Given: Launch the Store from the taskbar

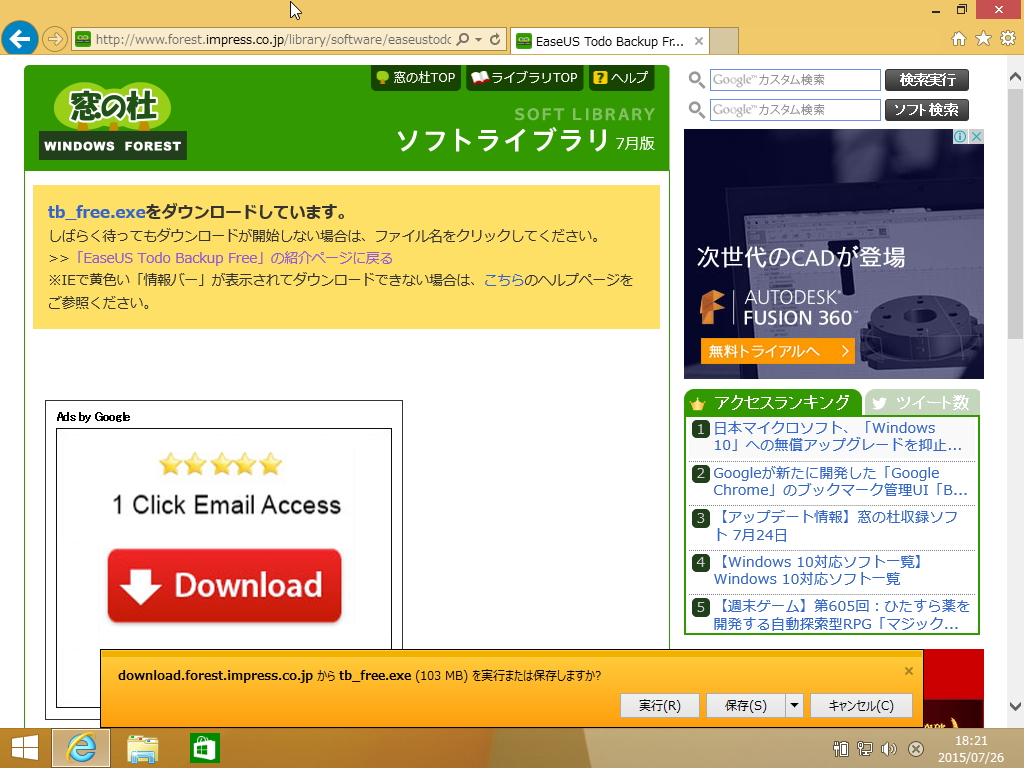Looking at the screenshot, I should 204,748.
